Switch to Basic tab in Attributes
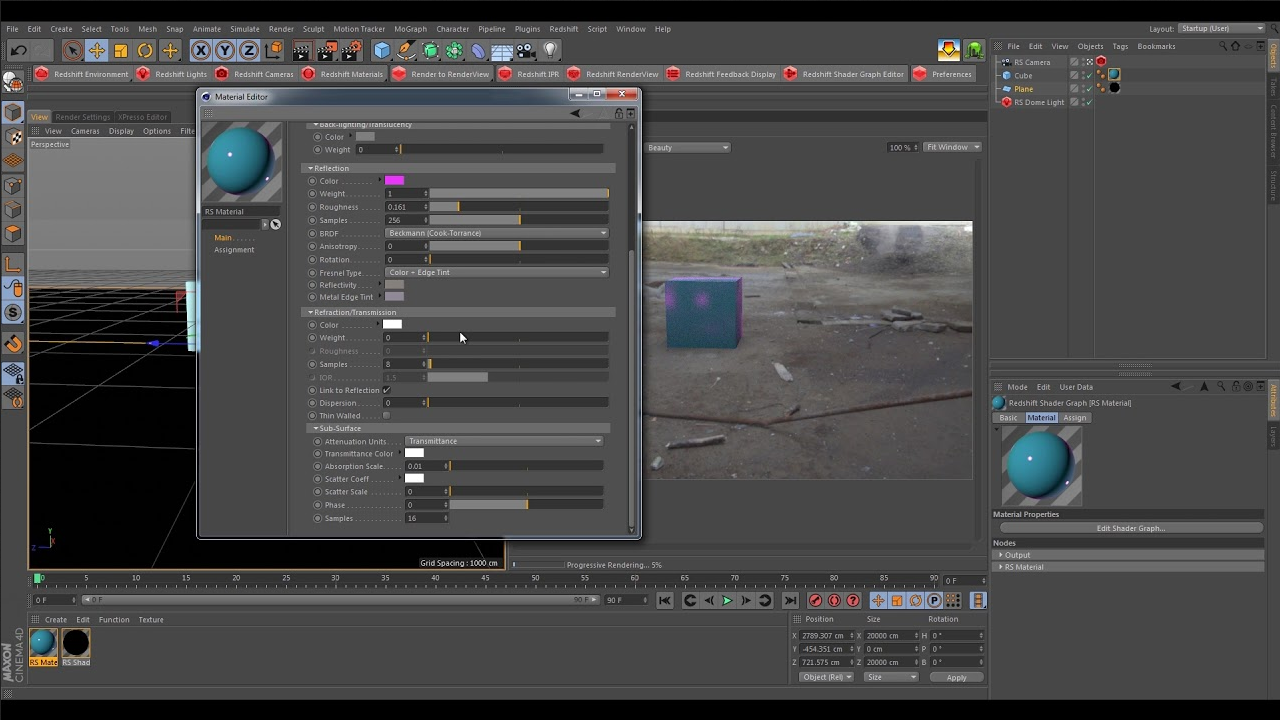This screenshot has width=1280, height=720. point(1008,418)
